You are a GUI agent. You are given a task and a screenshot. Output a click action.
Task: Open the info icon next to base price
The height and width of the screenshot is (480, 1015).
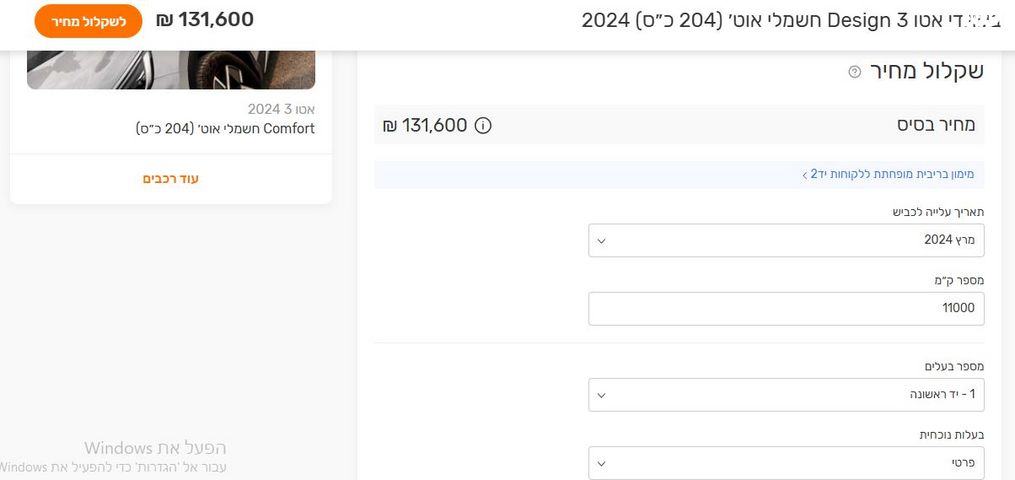point(483,126)
